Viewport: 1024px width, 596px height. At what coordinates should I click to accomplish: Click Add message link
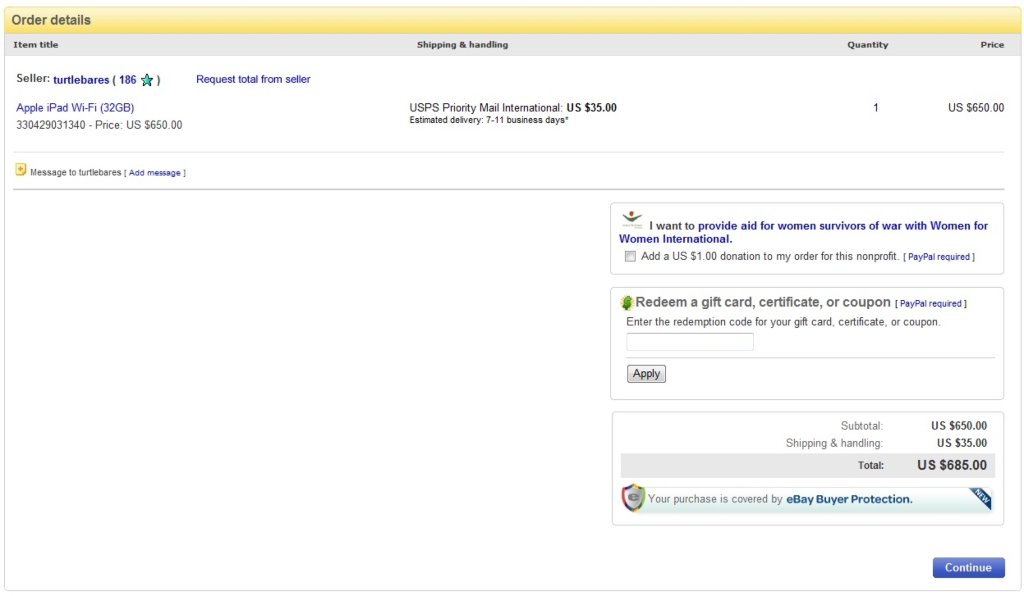(155, 173)
